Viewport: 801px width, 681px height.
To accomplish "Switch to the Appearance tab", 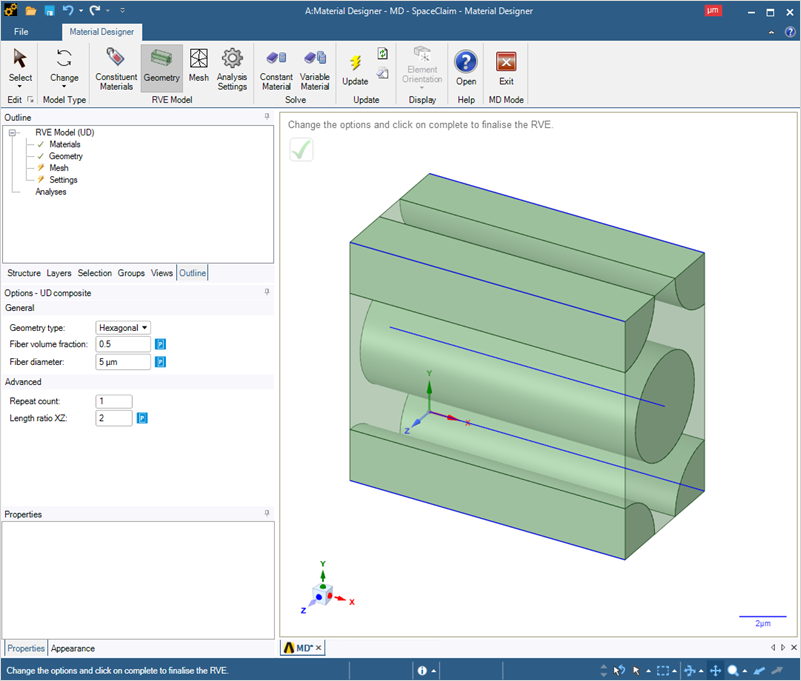I will (x=73, y=648).
